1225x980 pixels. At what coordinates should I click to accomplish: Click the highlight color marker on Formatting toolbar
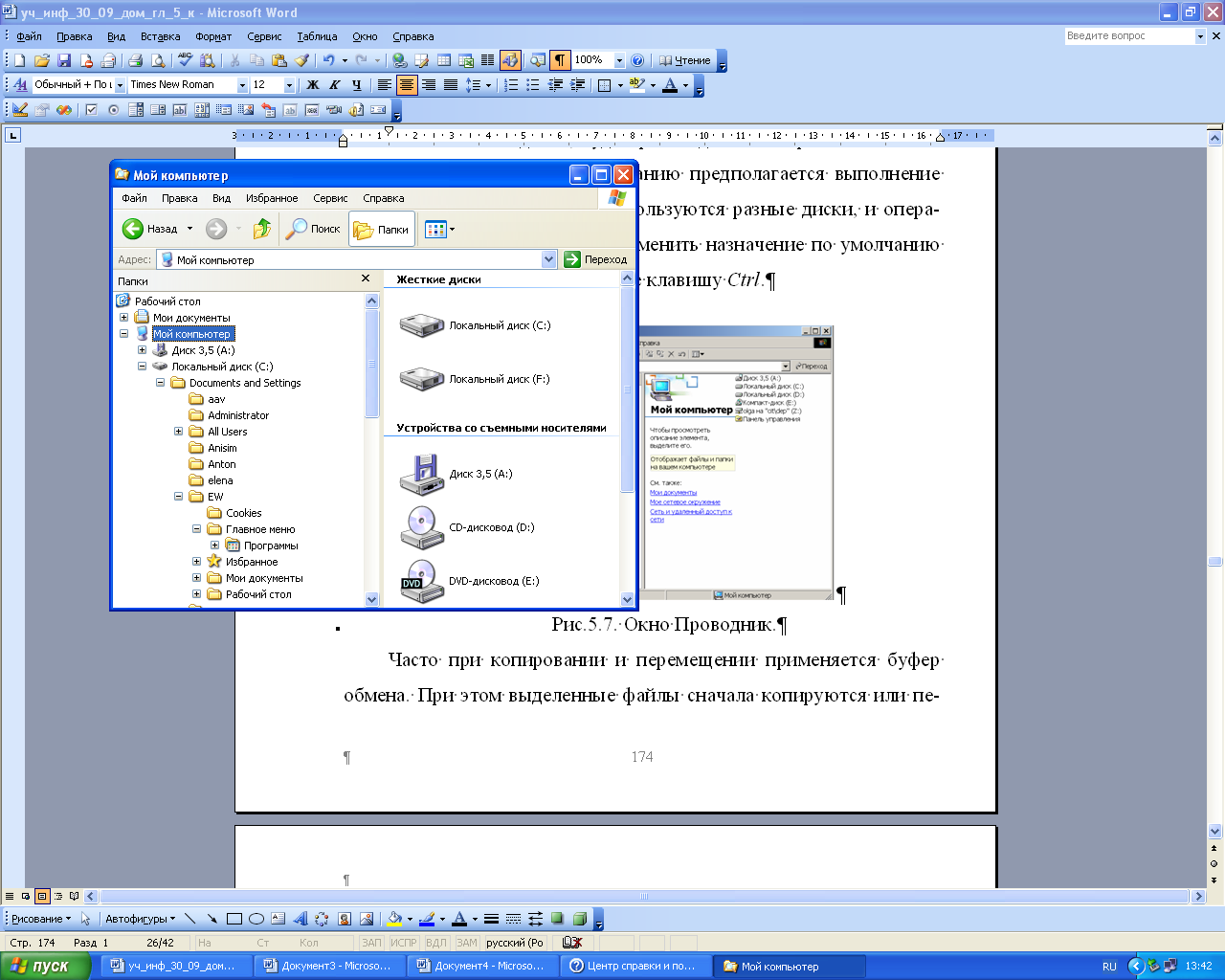coord(637,85)
